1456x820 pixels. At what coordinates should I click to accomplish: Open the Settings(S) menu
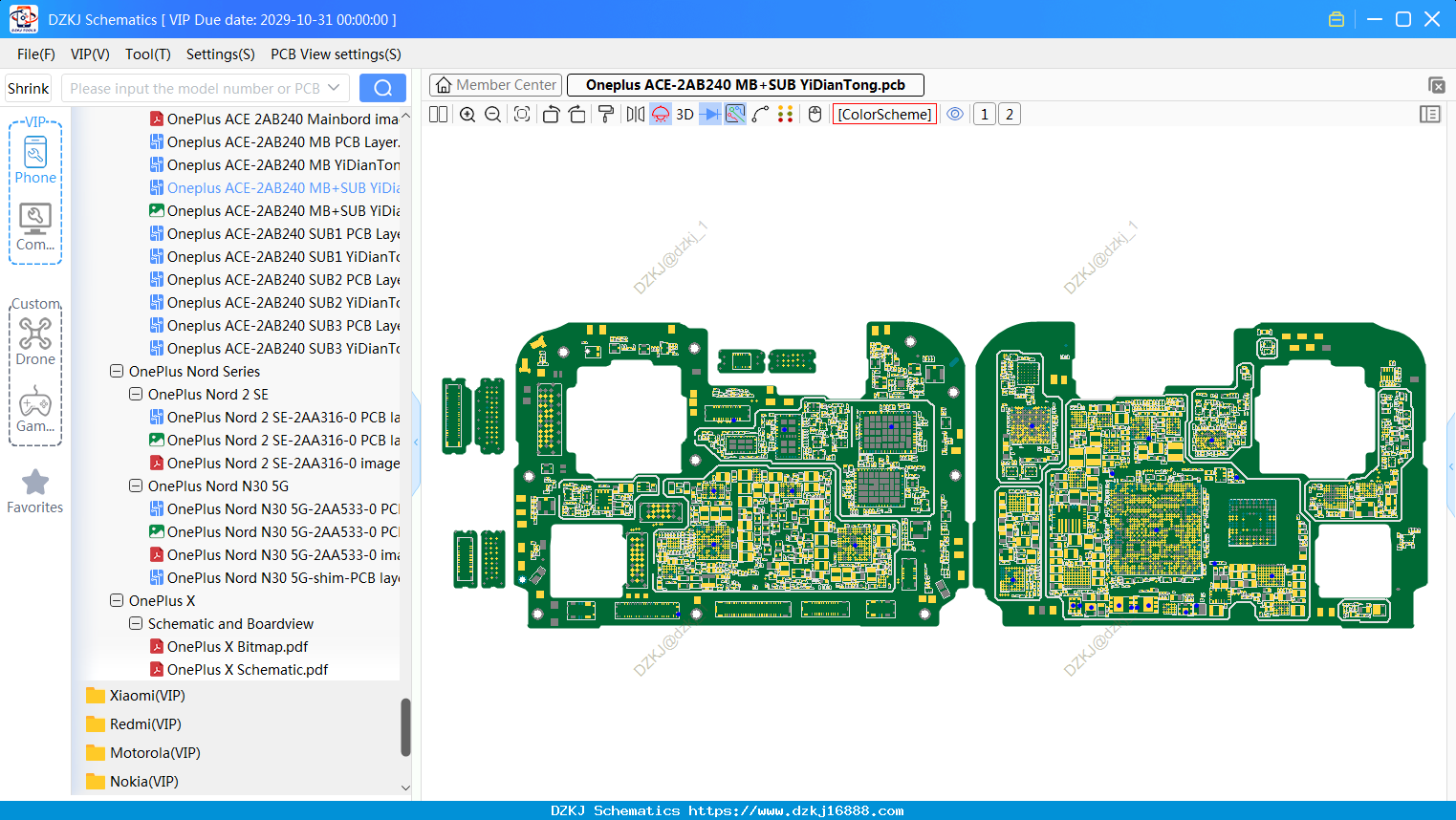(x=221, y=54)
